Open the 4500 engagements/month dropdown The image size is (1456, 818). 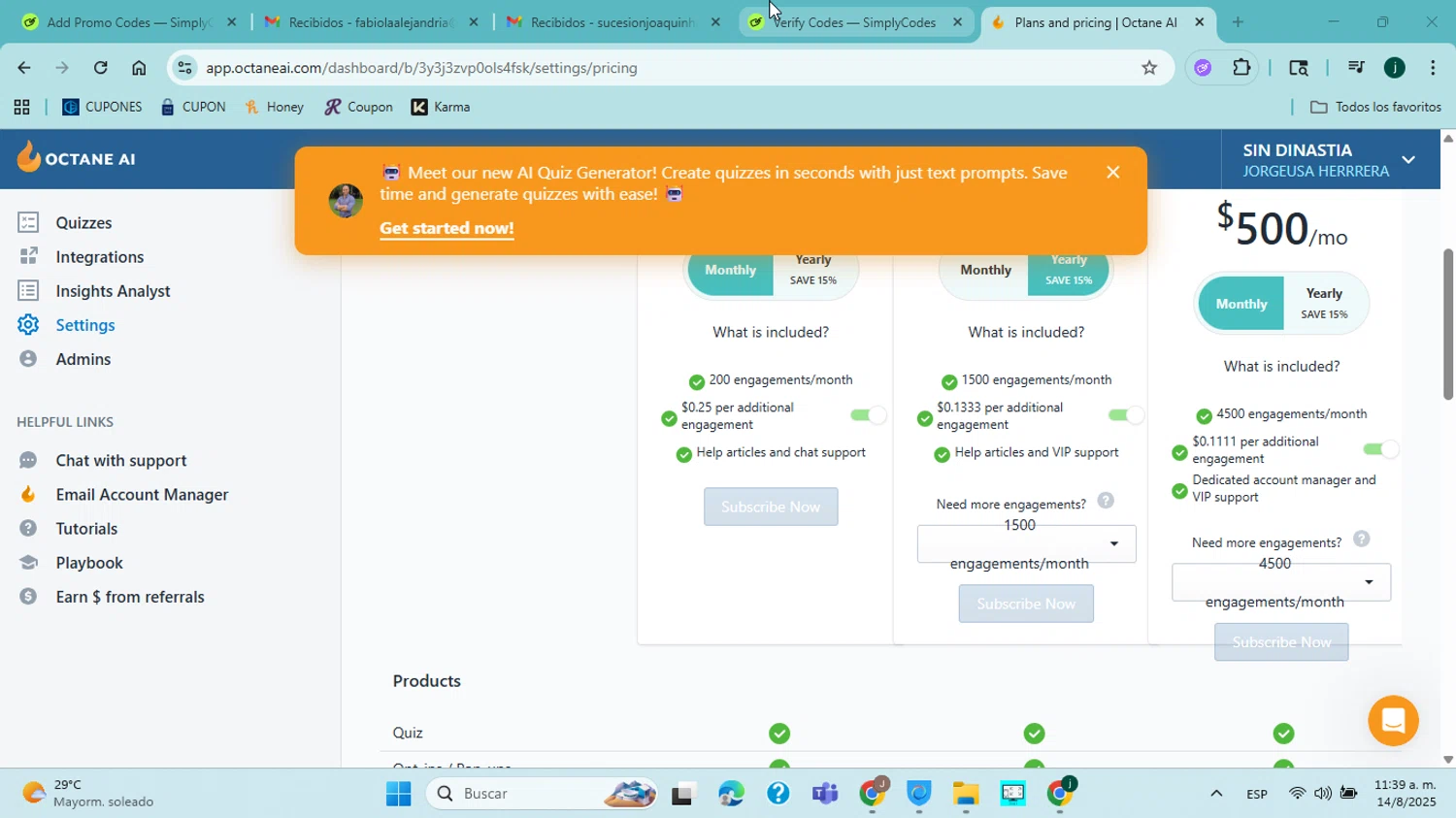(x=1281, y=582)
